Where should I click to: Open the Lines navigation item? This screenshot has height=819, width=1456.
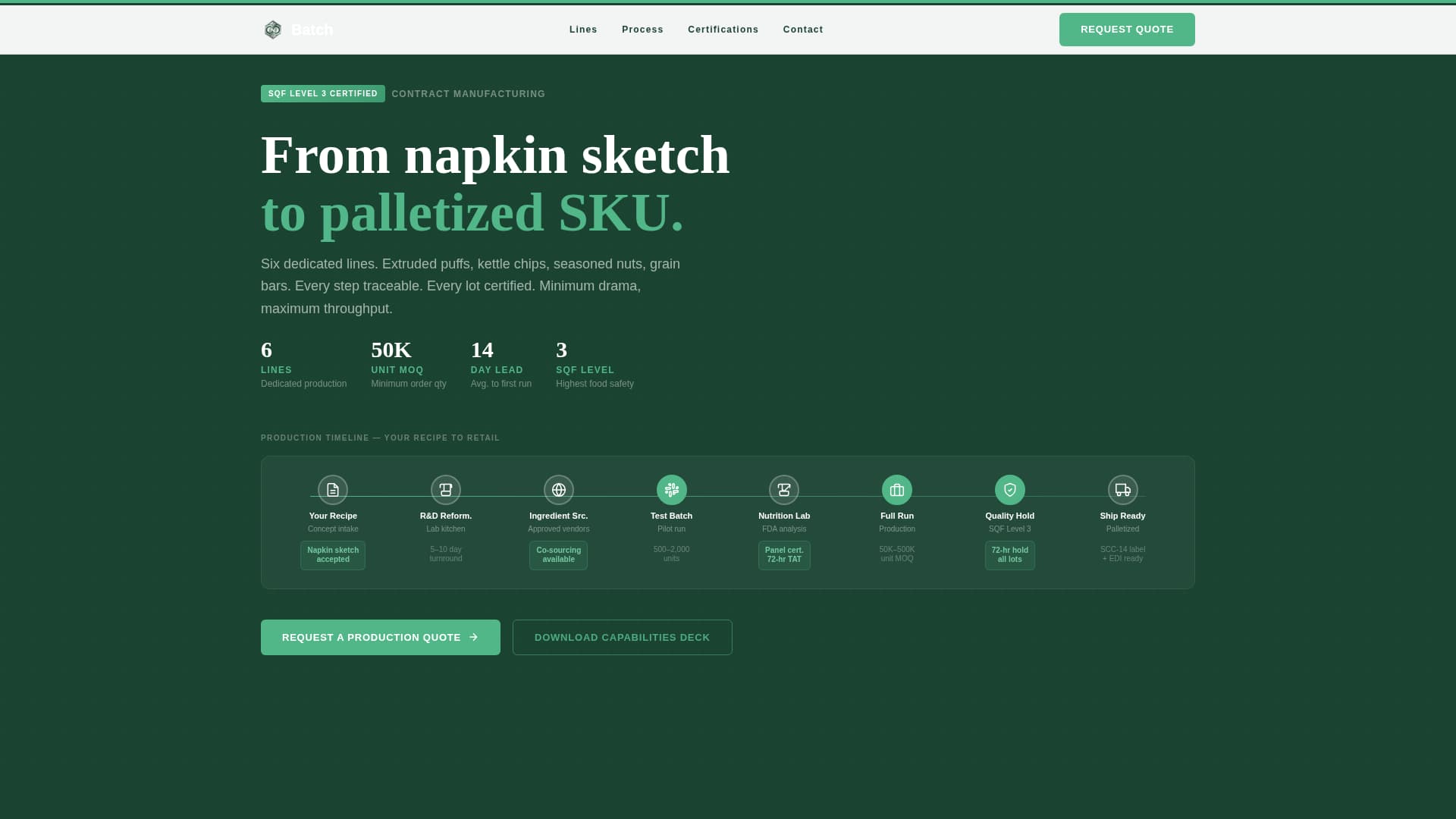coord(582,30)
